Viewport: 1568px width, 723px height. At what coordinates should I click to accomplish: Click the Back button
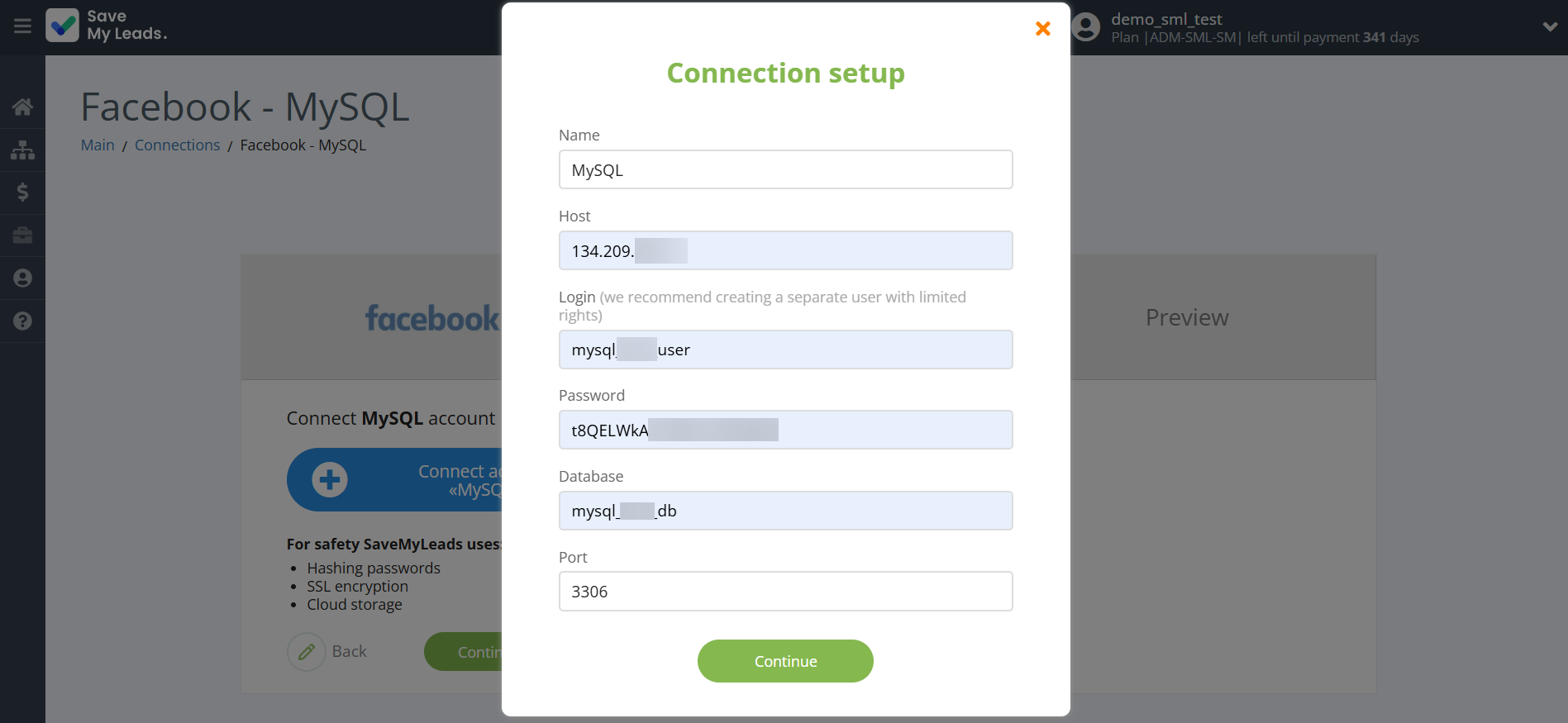pyautogui.click(x=349, y=651)
